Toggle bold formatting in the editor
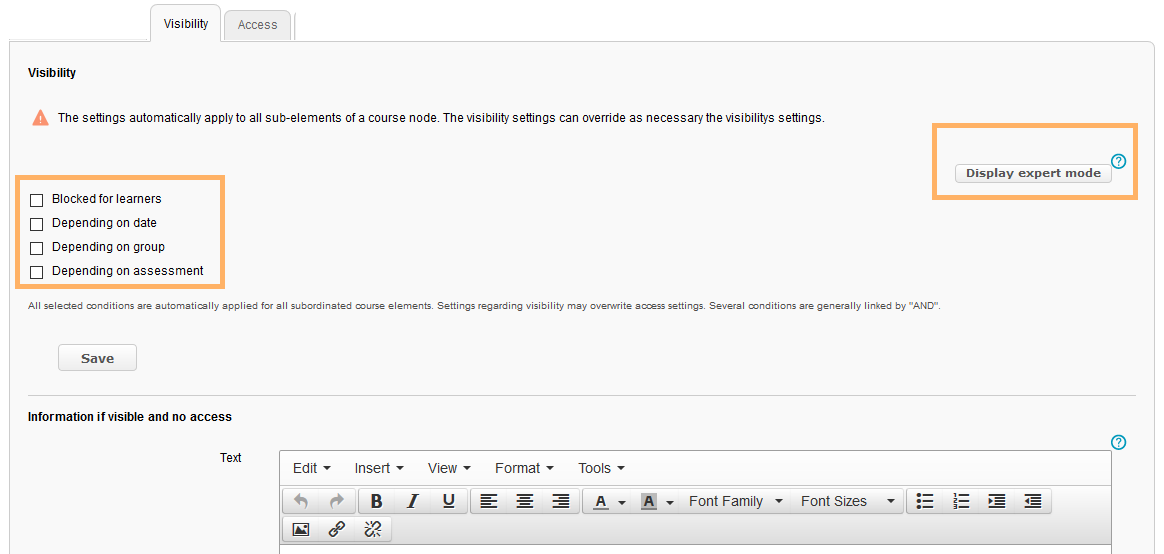The width and height of the screenshot is (1164, 554). tap(377, 502)
